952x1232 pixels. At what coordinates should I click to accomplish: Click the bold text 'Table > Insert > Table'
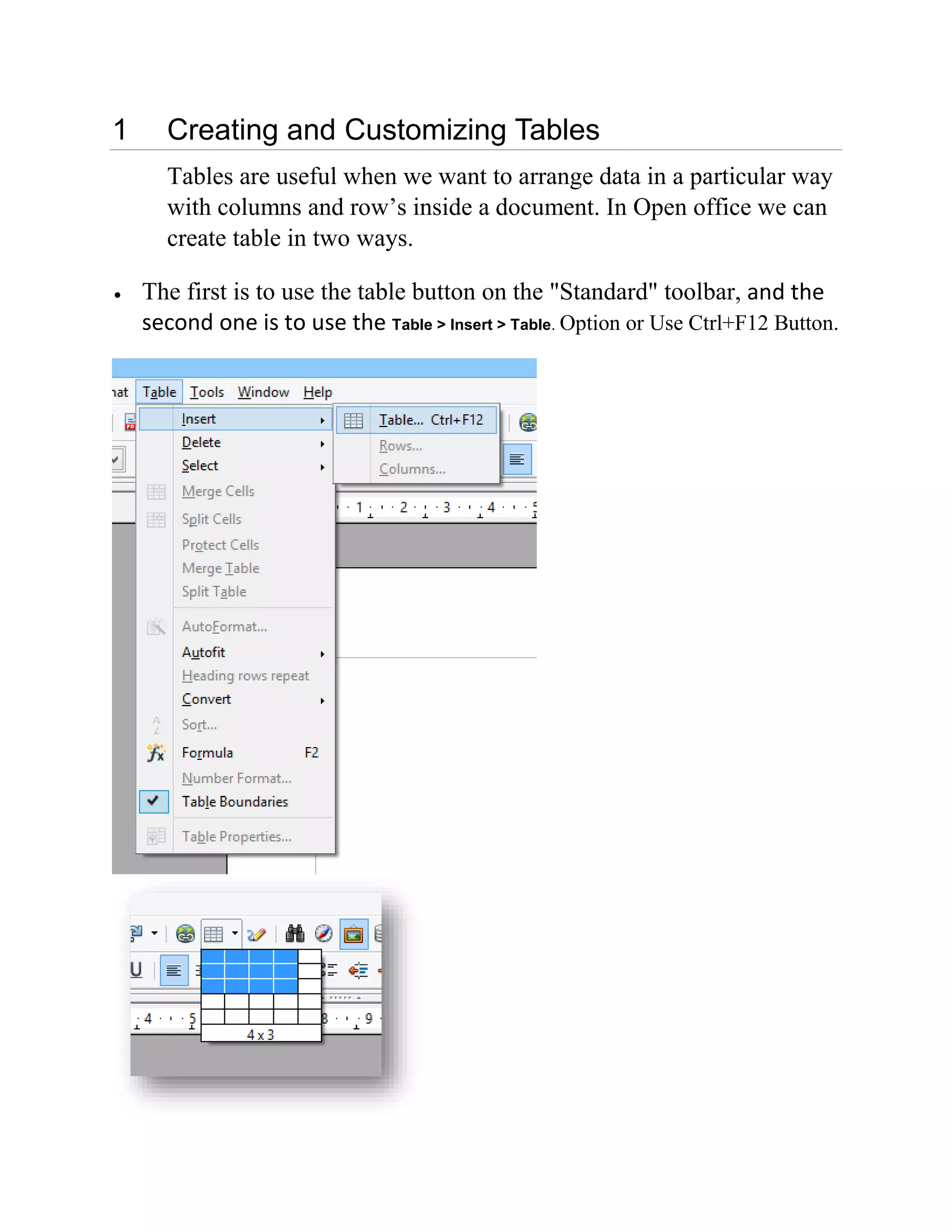pyautogui.click(x=471, y=325)
